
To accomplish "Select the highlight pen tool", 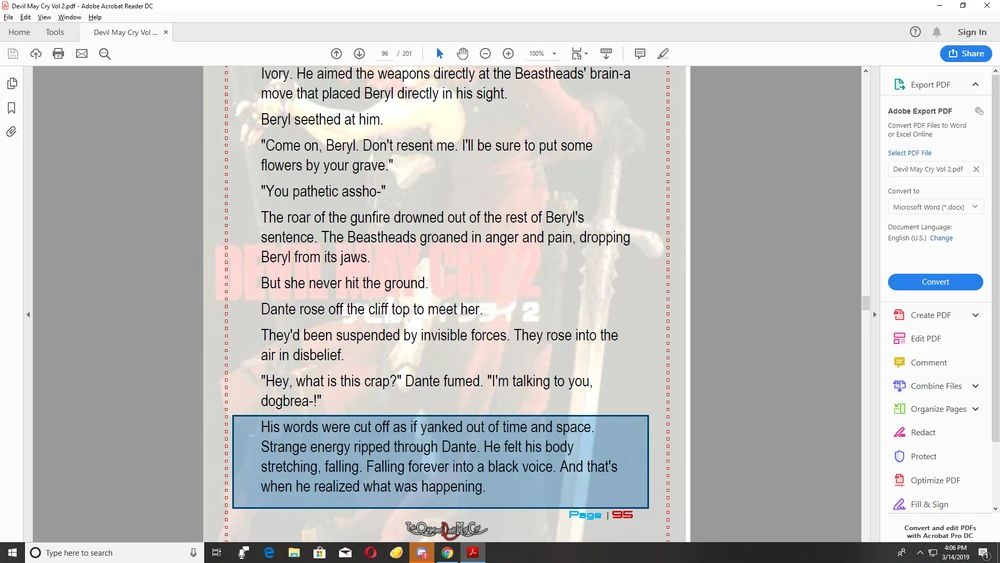I will click(663, 54).
